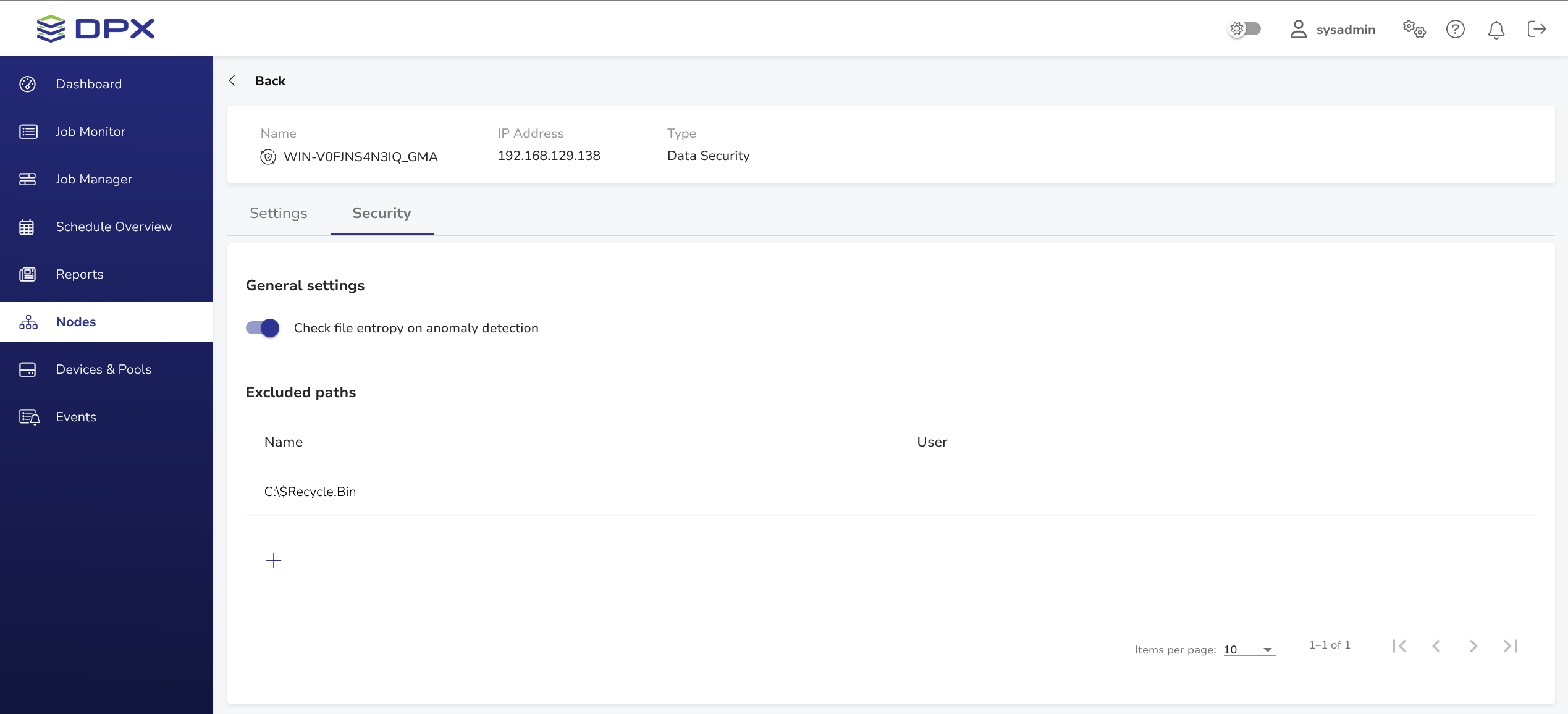Click the log out icon
Screen dimensions: 1568x714
coord(1536,29)
